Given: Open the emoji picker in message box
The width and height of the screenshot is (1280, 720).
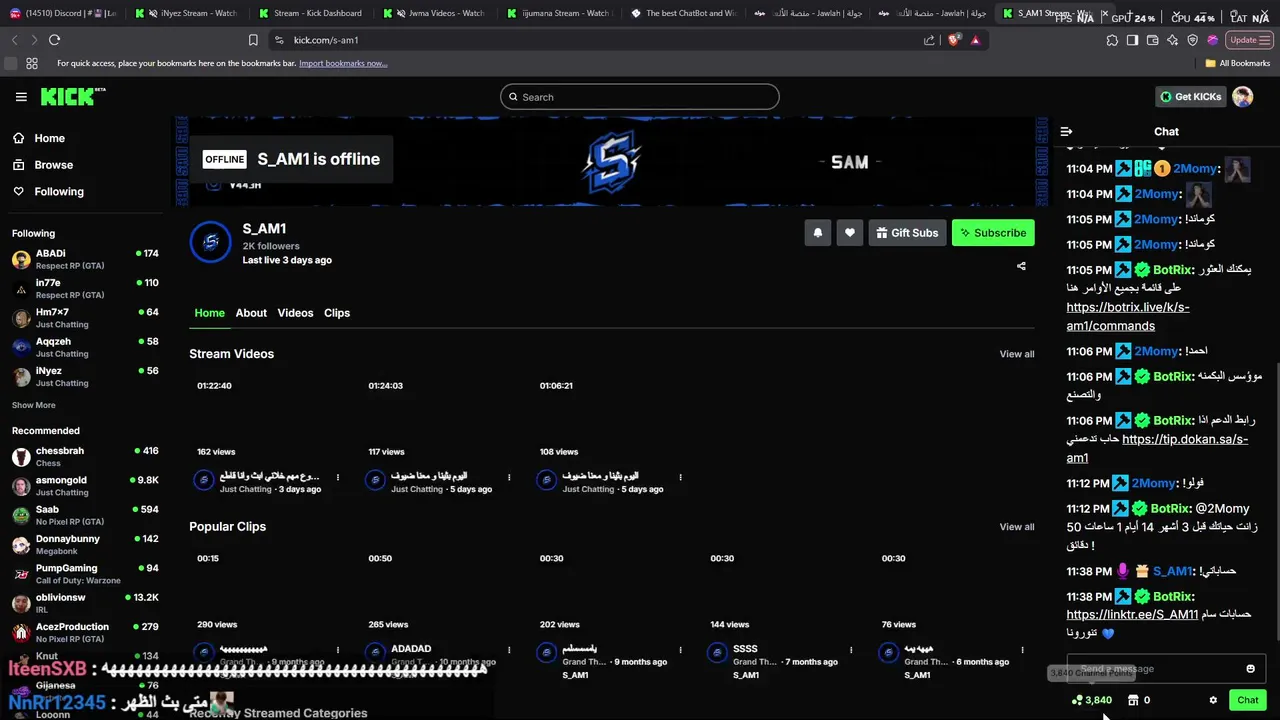Looking at the screenshot, I should 1250,669.
